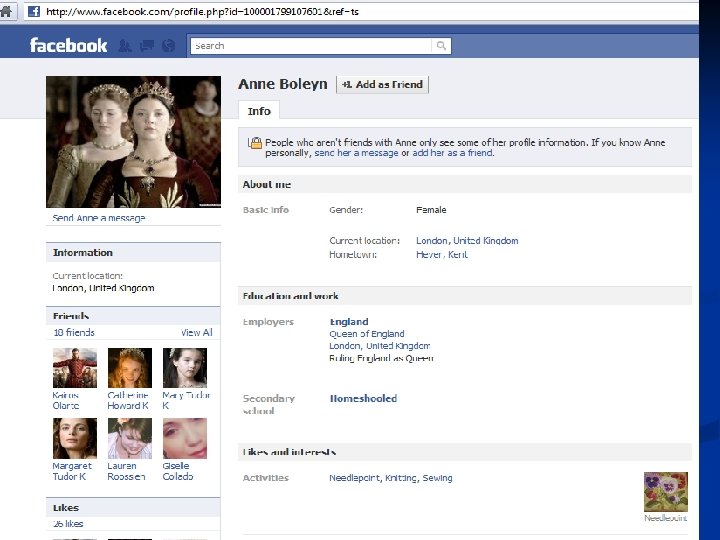Open Lauren Roossien friend thumbnail
The width and height of the screenshot is (720, 540).
tap(129, 439)
